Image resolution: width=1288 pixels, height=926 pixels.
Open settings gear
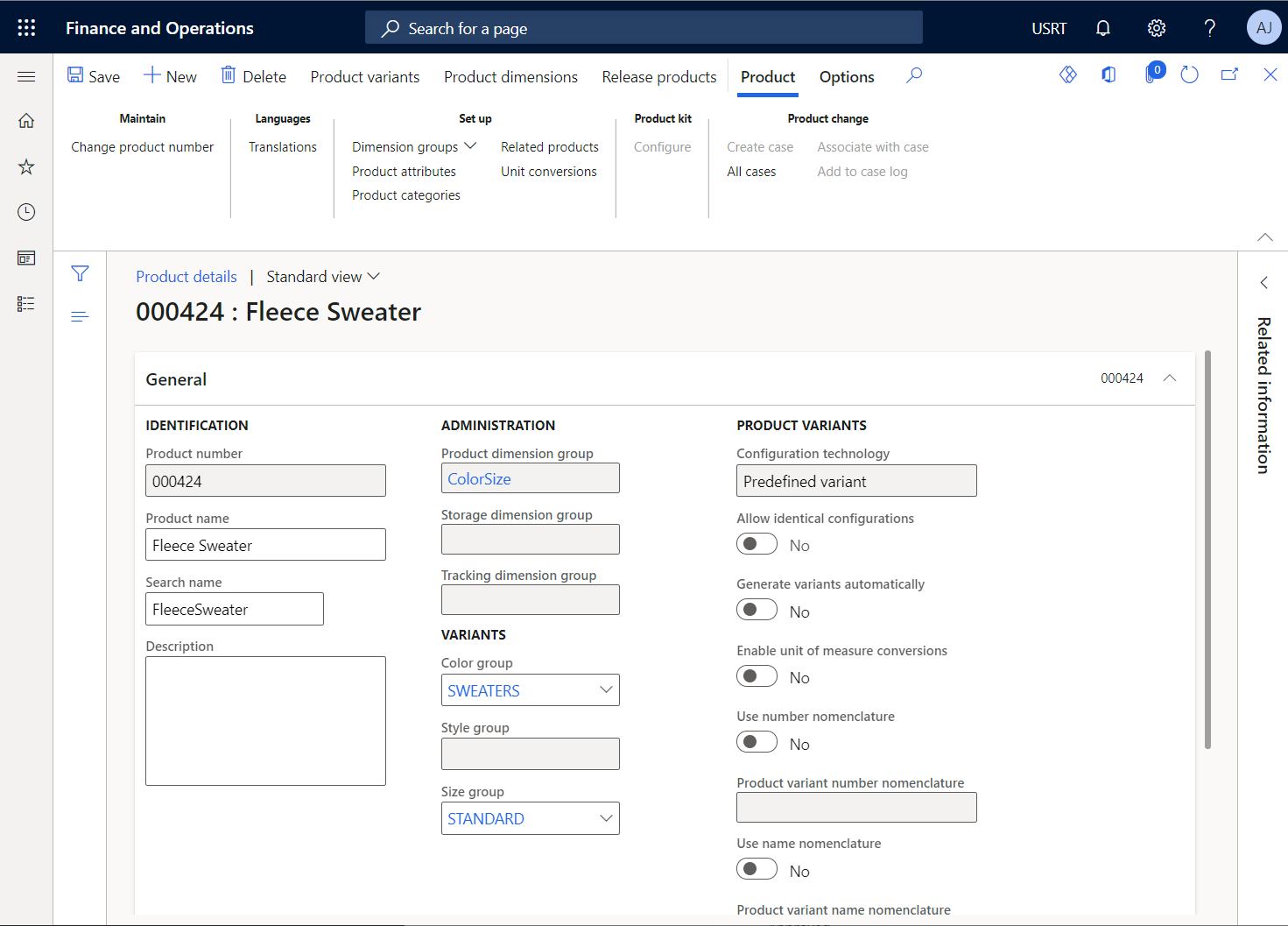coord(1157,28)
